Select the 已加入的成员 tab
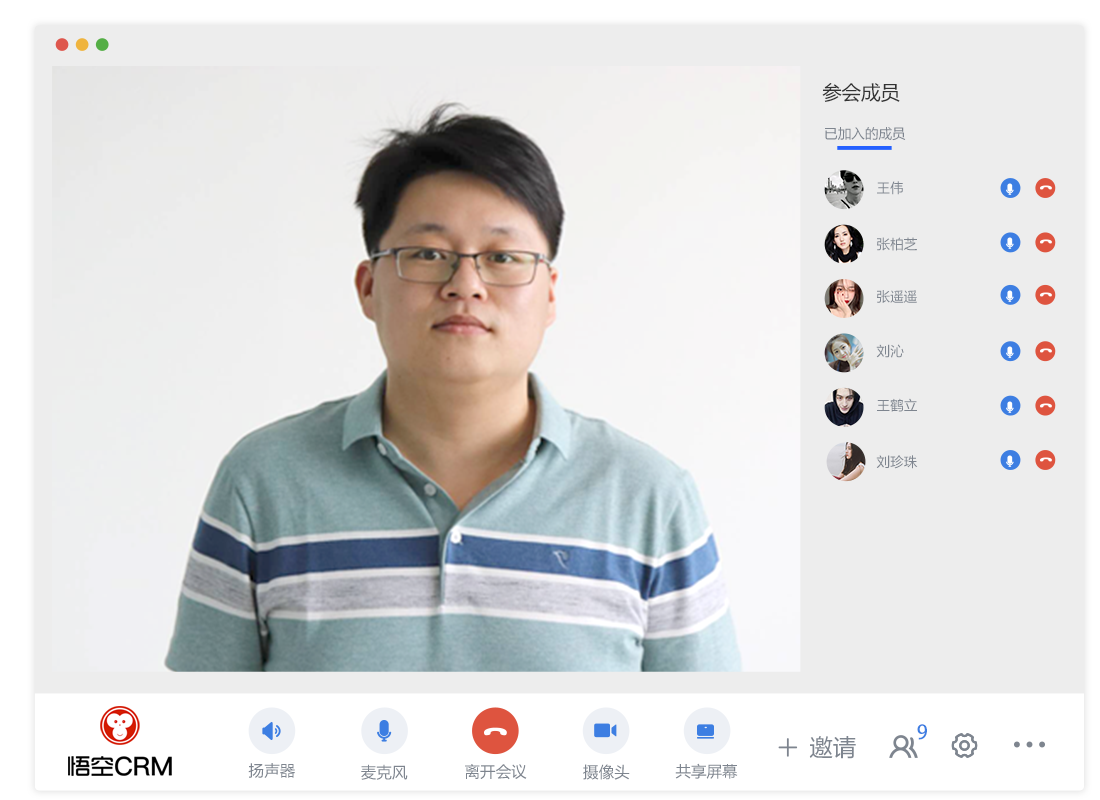 [x=864, y=134]
